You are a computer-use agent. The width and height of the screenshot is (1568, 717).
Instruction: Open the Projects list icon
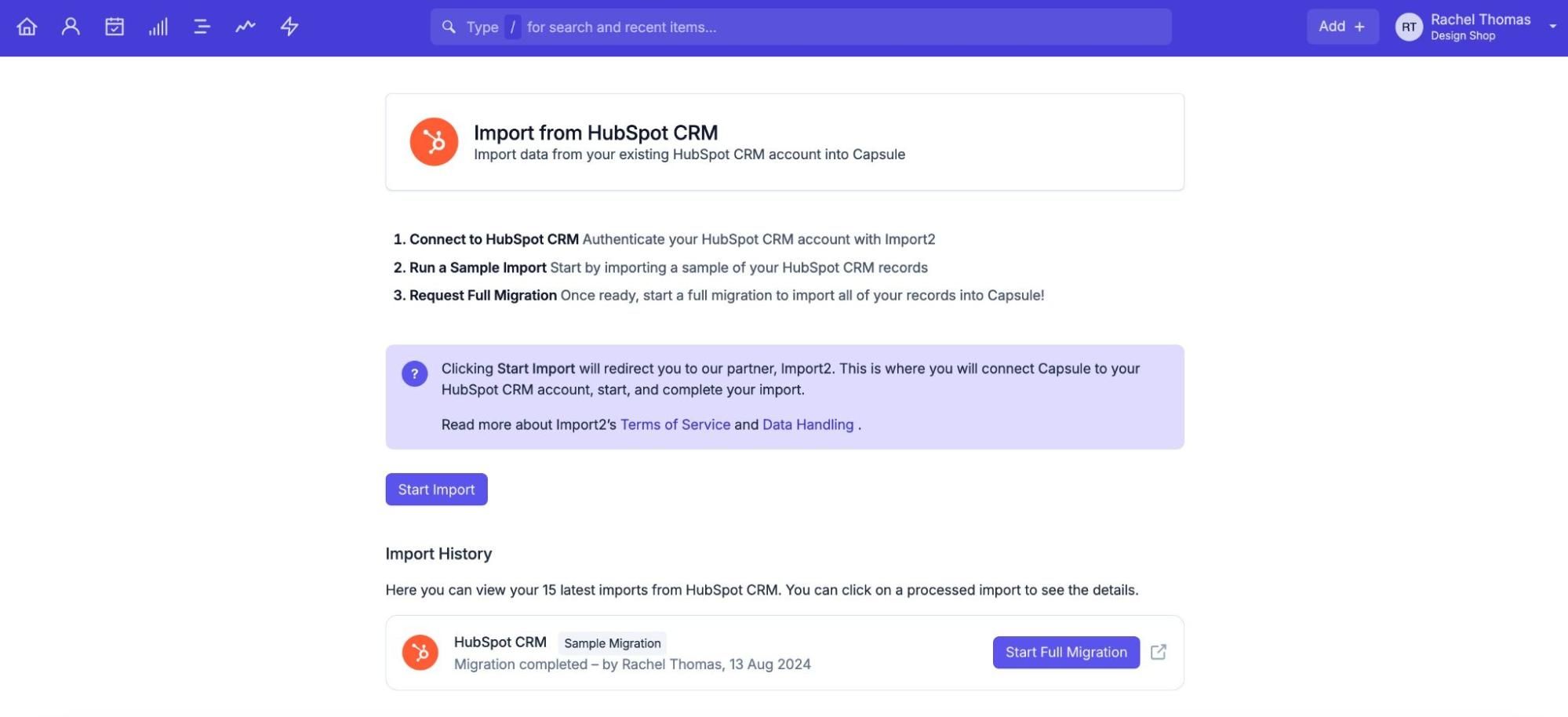click(x=202, y=27)
